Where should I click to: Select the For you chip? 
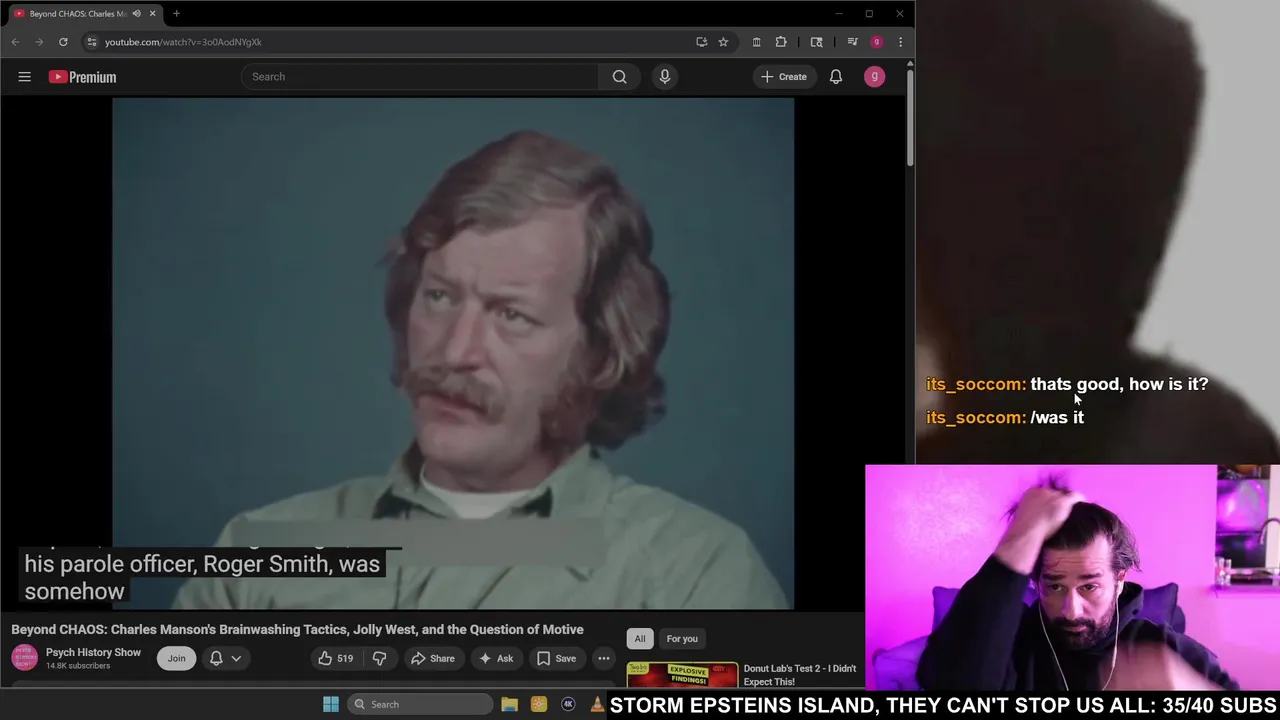(682, 639)
